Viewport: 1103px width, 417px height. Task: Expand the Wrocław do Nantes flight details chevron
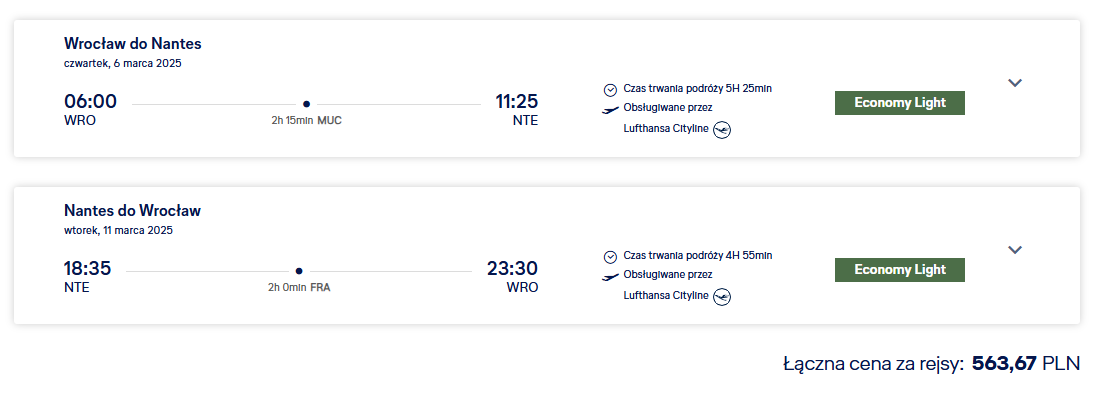click(1014, 83)
